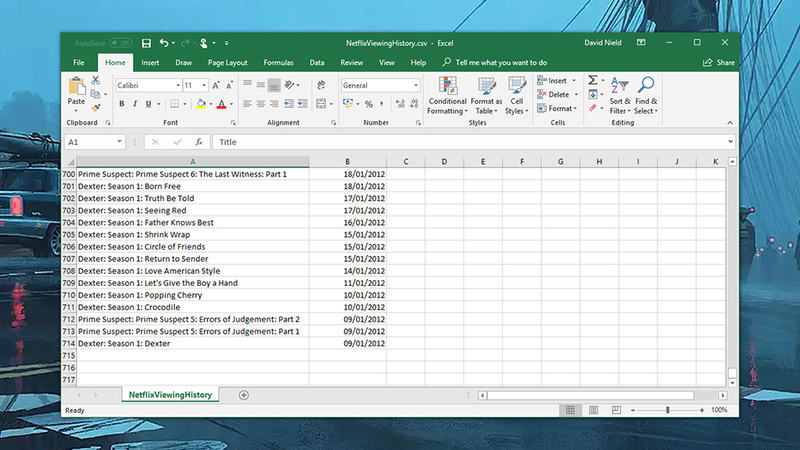Add a new sheet with plus icon
The width and height of the screenshot is (800, 450).
(243, 395)
